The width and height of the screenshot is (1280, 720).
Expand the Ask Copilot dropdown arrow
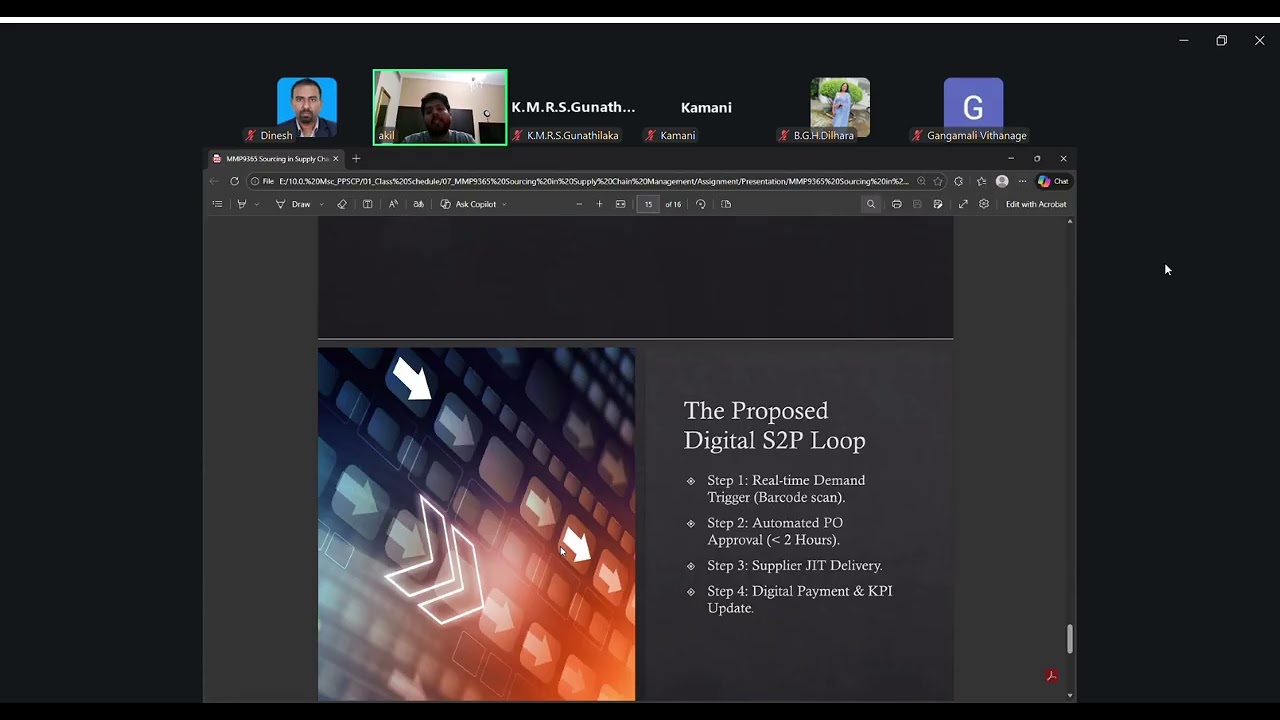pos(504,204)
